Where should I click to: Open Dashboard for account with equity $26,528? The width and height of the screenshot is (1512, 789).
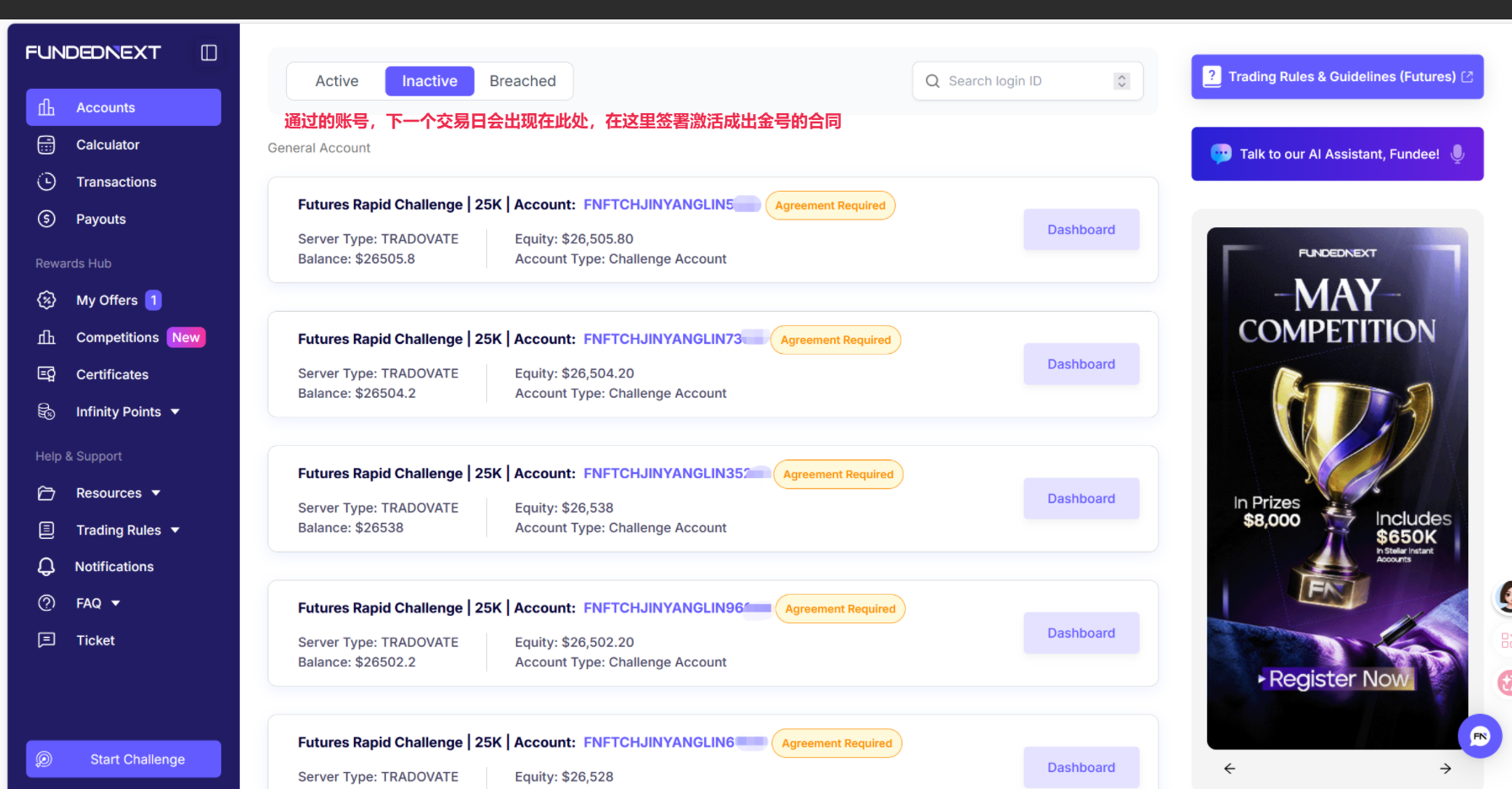pyautogui.click(x=1081, y=767)
